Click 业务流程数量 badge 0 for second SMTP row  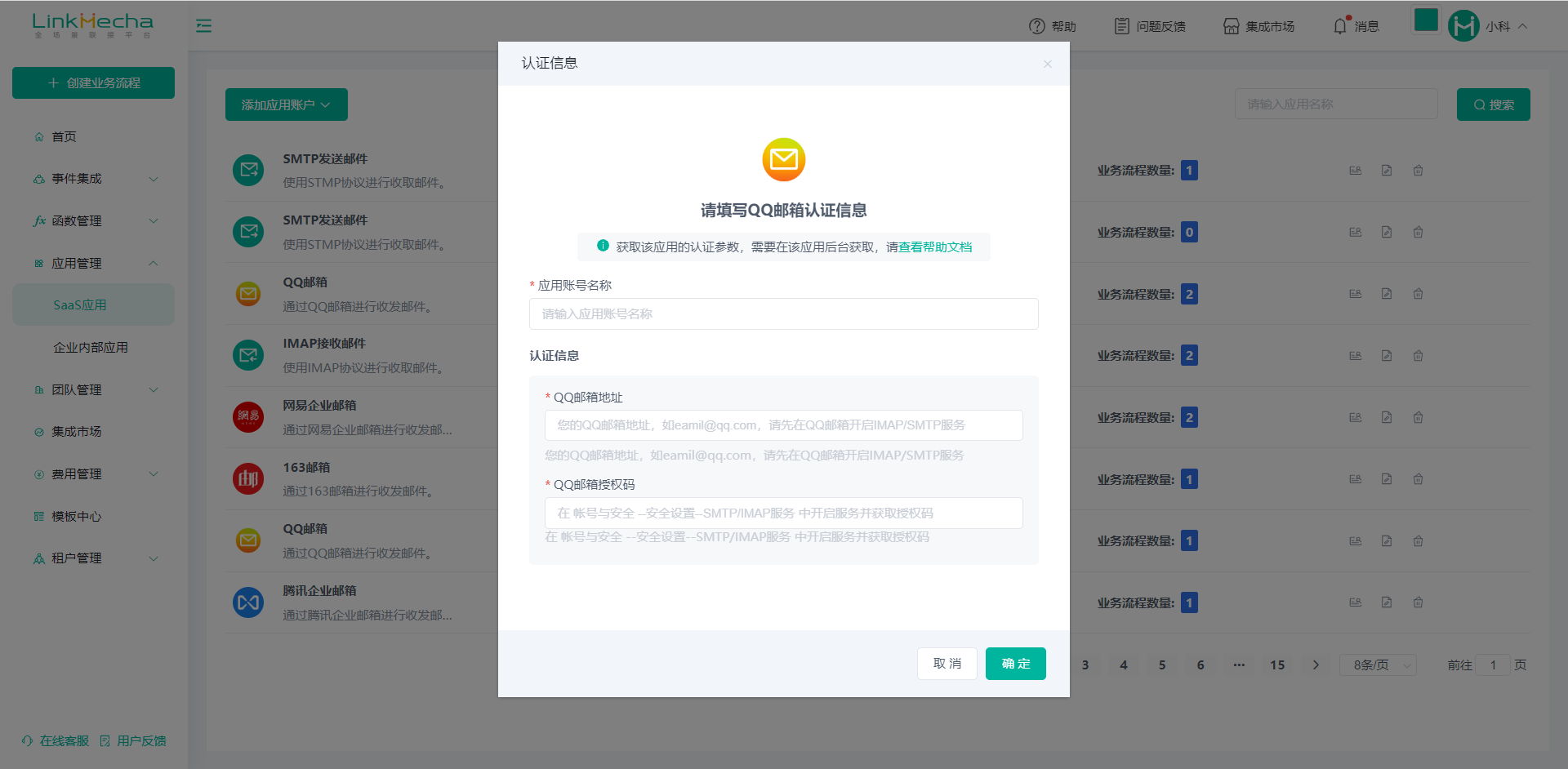point(1190,232)
